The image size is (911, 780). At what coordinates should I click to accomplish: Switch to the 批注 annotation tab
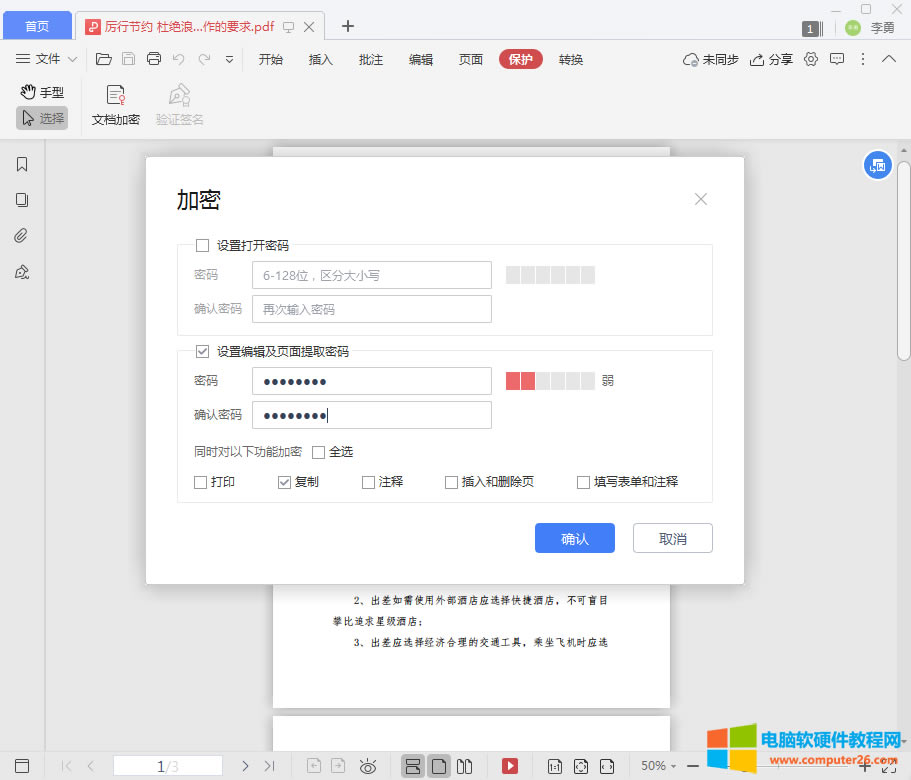tap(370, 60)
